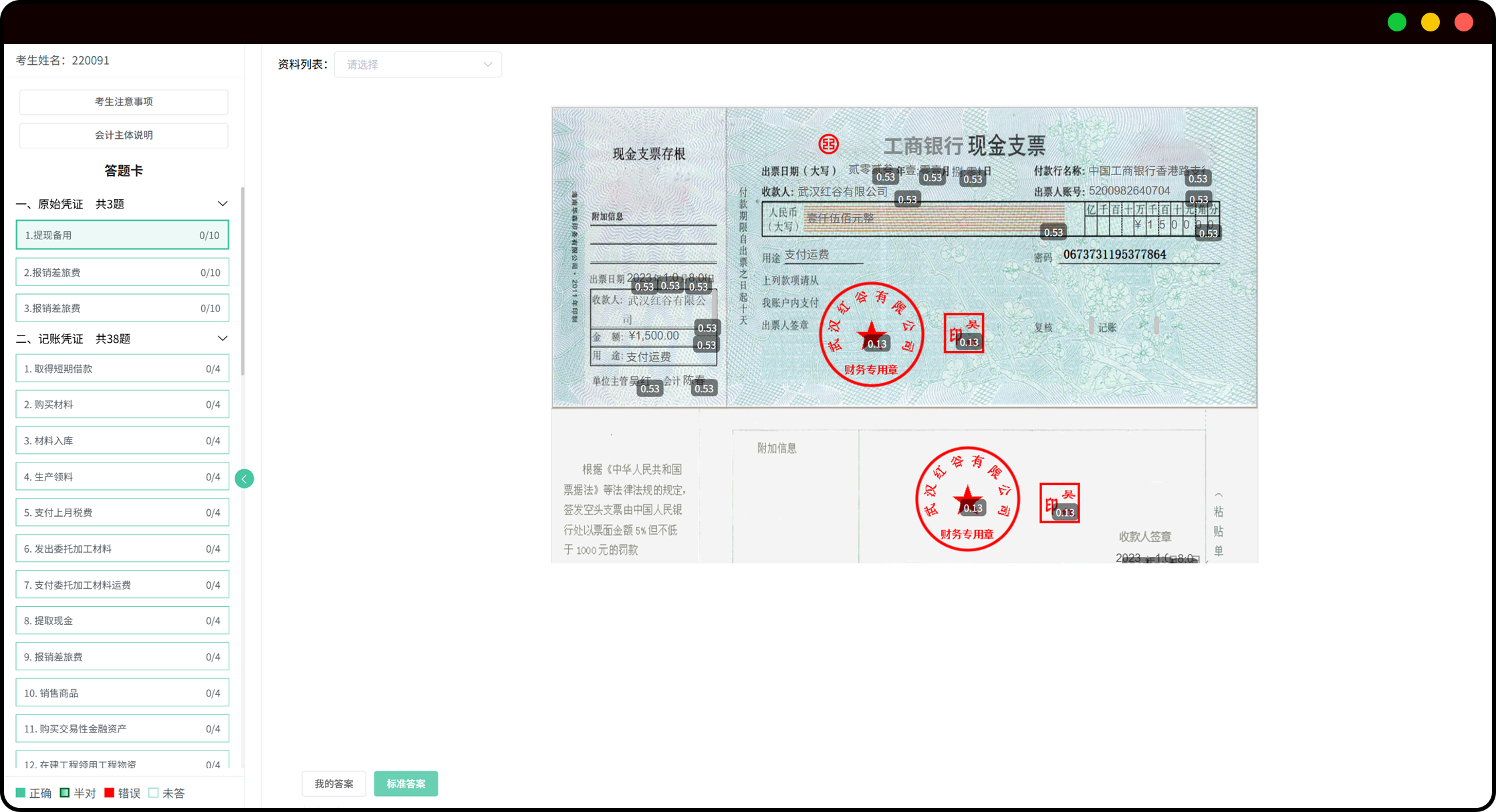This screenshot has height=812, width=1496.
Task: Select question 1.提现备用
Action: 122,235
